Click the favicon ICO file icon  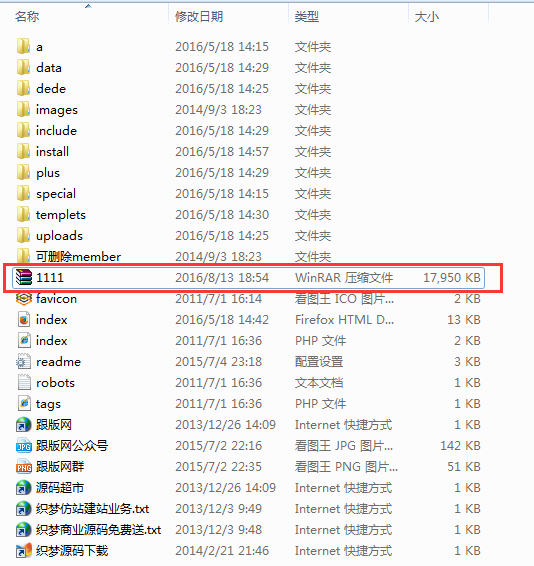pos(24,299)
